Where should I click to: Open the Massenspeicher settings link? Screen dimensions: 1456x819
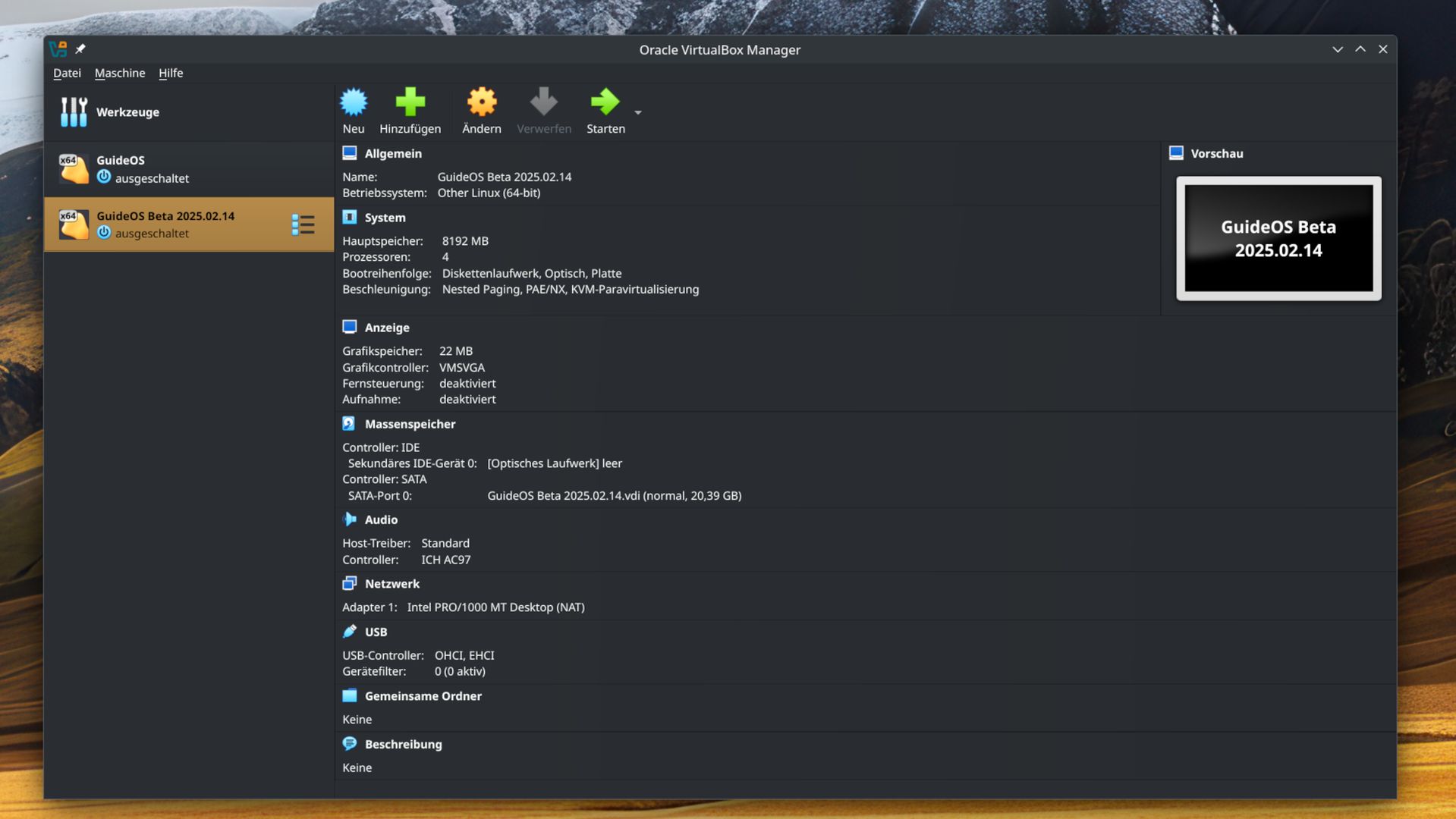point(410,424)
